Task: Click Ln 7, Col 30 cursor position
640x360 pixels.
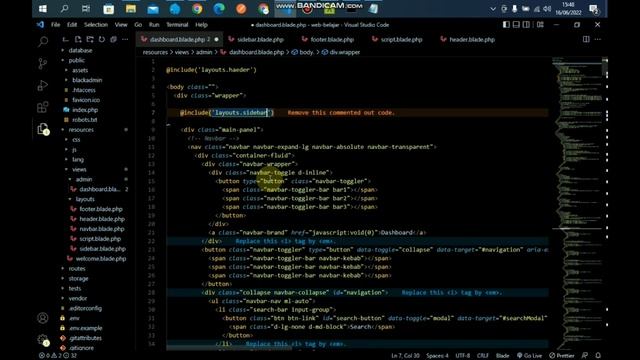Action: (405, 356)
